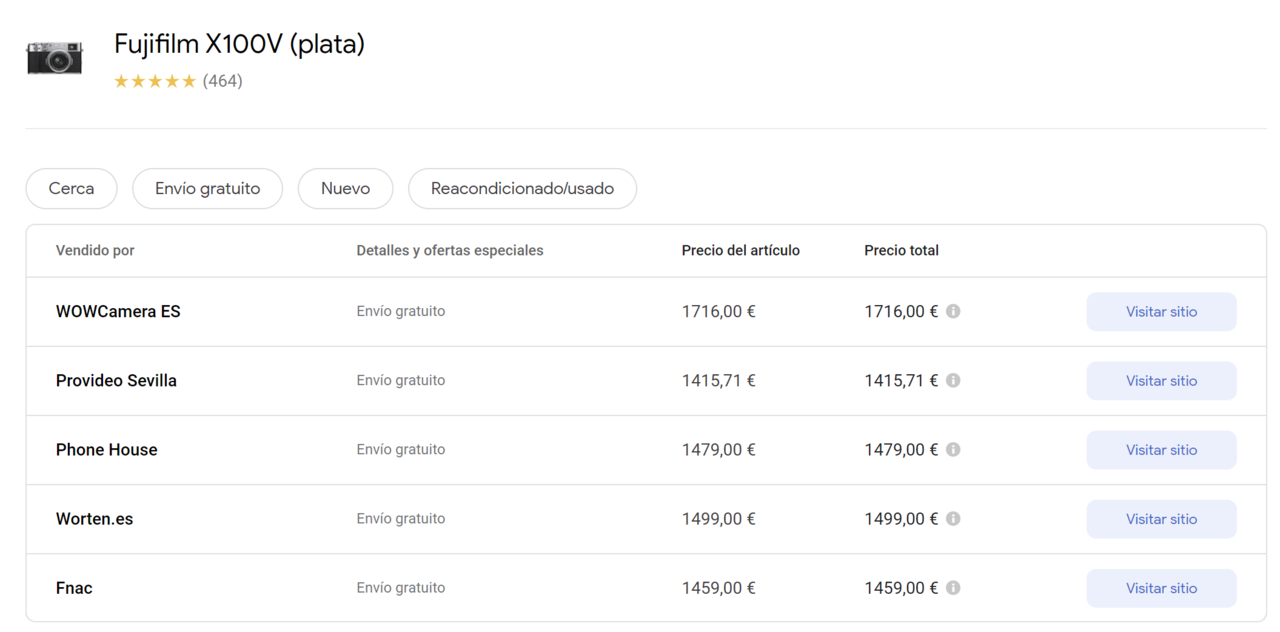Open info icon beside WOWCamera ES total price
Image resolution: width=1280 pixels, height=632 pixels.
point(953,311)
